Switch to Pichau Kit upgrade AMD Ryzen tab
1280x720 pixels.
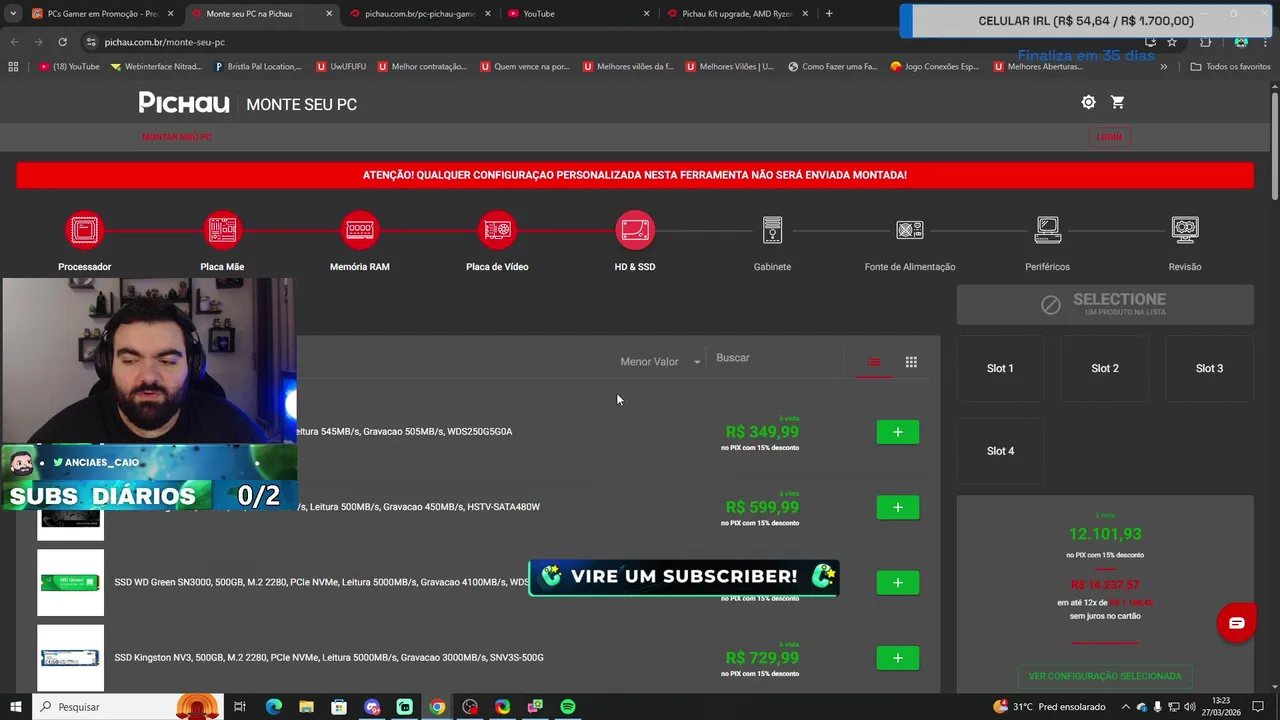(x=736, y=14)
